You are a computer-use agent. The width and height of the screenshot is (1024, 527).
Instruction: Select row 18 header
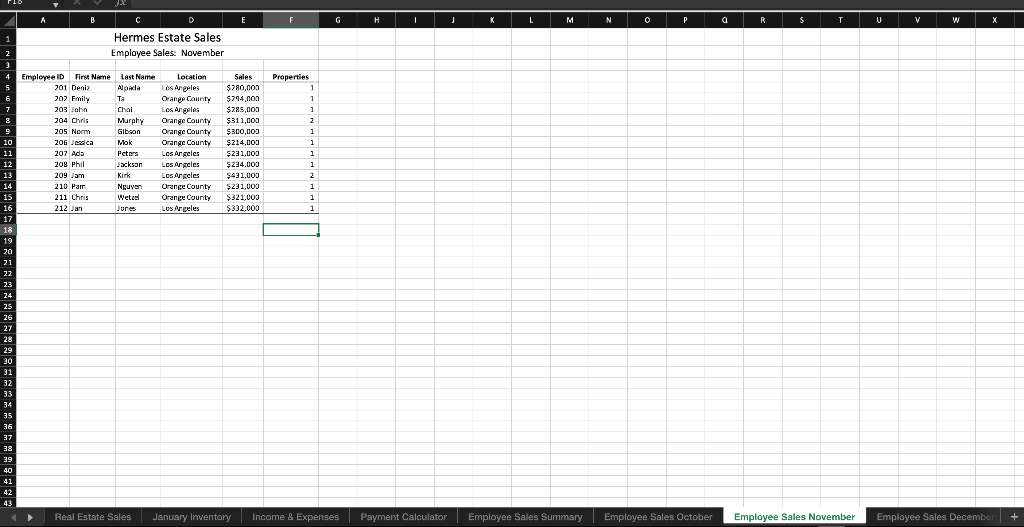point(8,230)
